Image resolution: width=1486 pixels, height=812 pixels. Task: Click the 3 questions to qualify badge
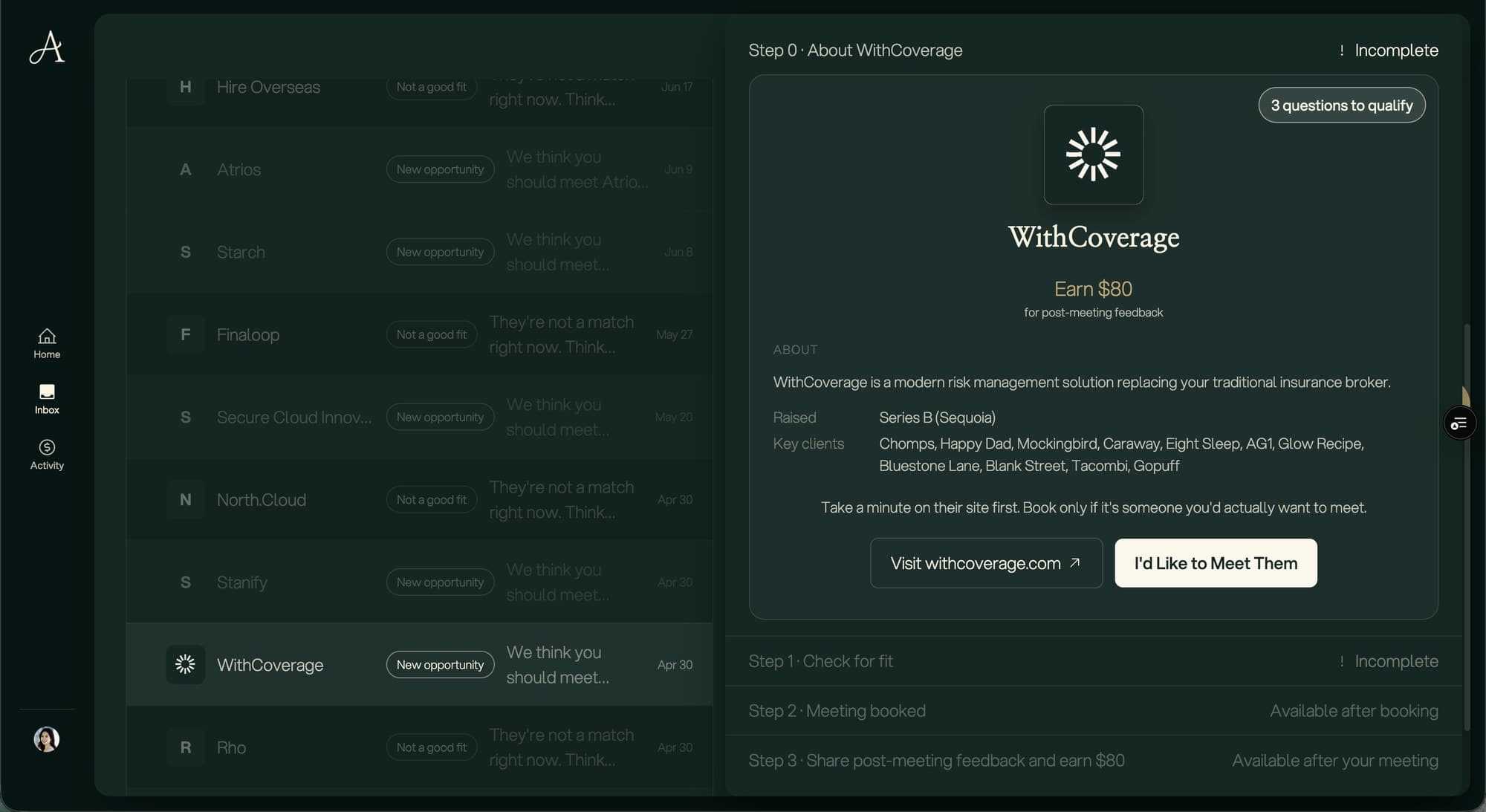pyautogui.click(x=1341, y=105)
